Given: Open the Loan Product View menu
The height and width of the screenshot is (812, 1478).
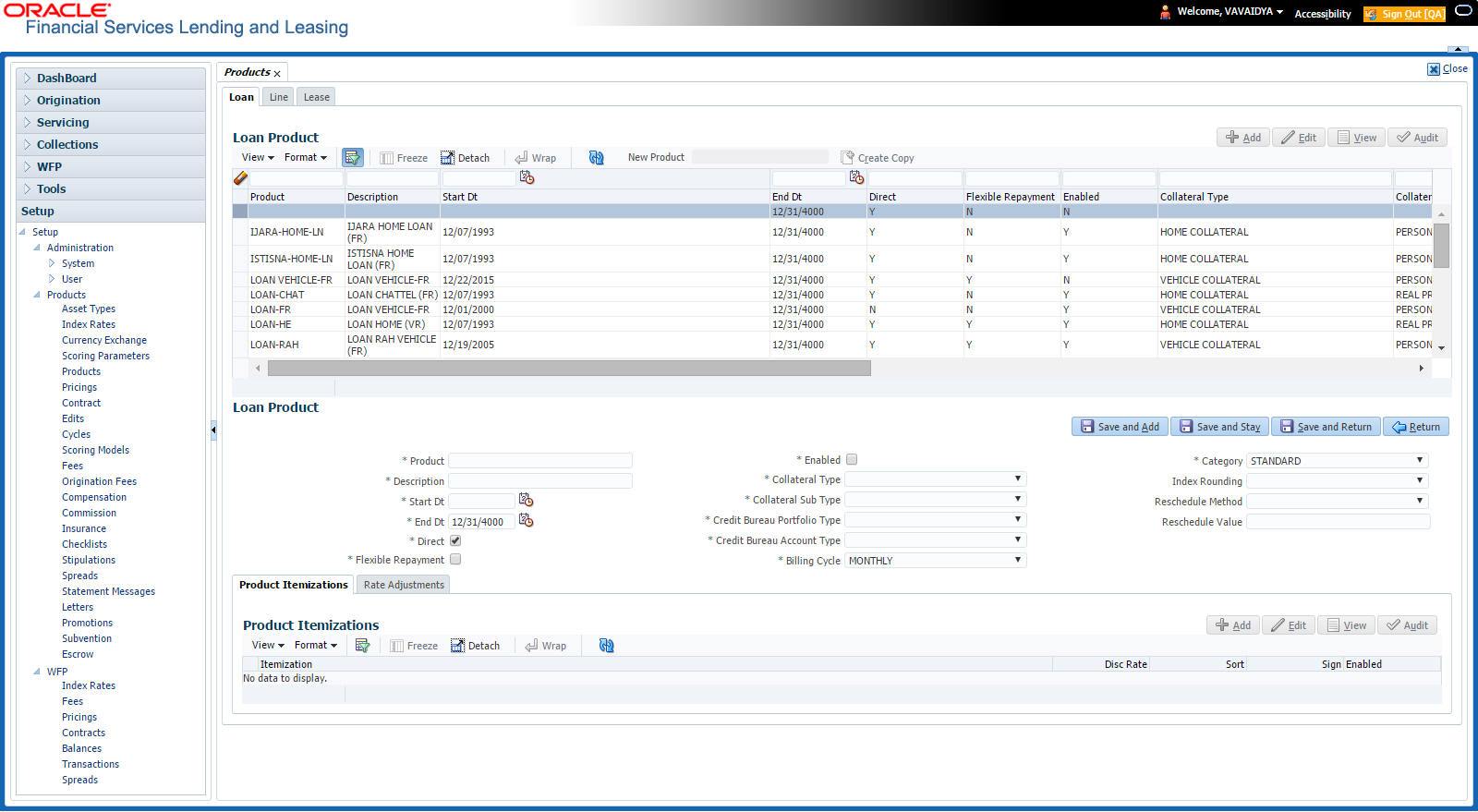Looking at the screenshot, I should 257,157.
